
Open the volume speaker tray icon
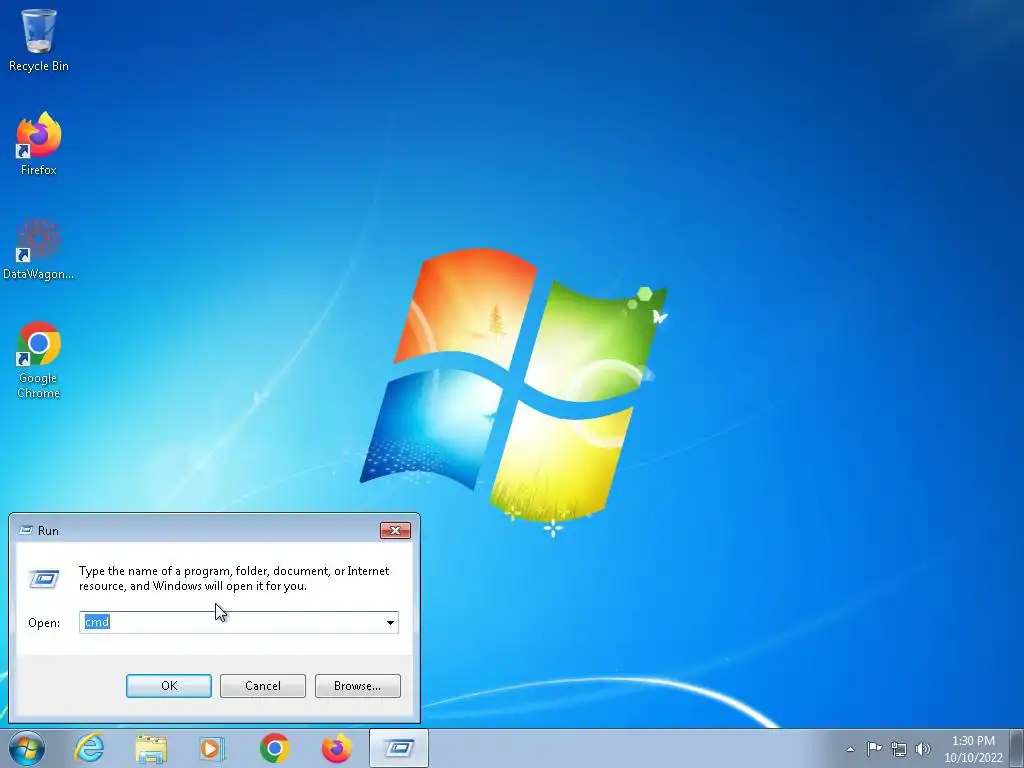point(923,749)
